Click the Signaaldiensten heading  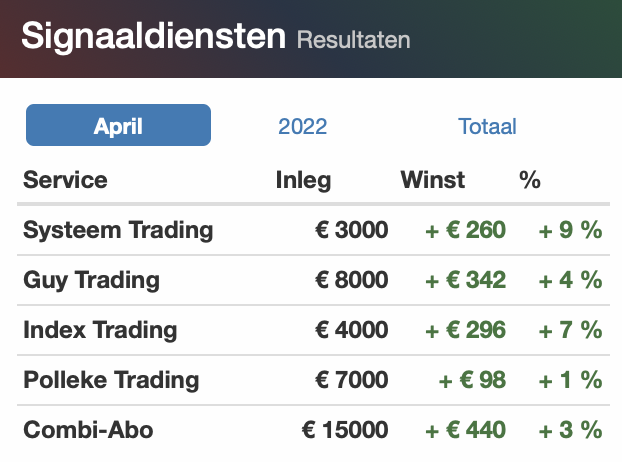(x=154, y=36)
